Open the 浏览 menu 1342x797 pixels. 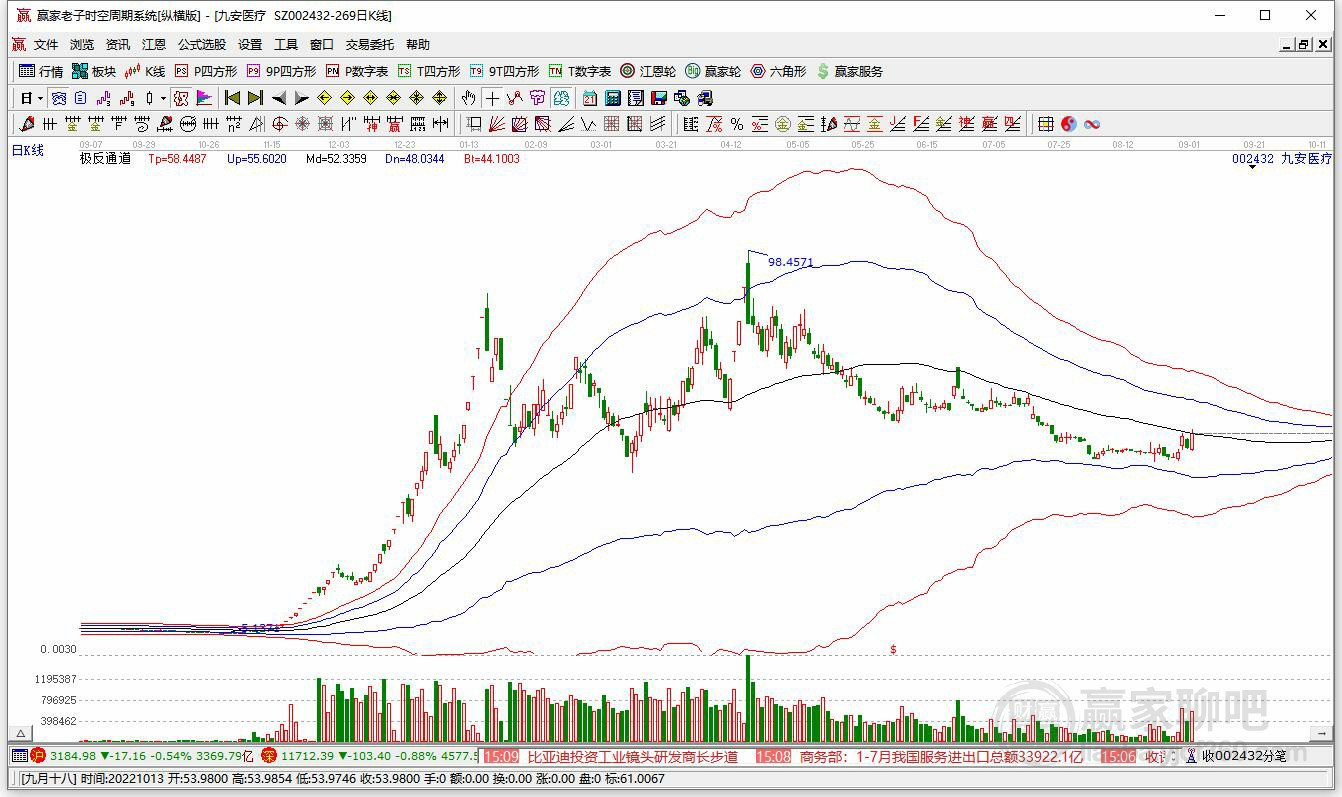click(82, 45)
